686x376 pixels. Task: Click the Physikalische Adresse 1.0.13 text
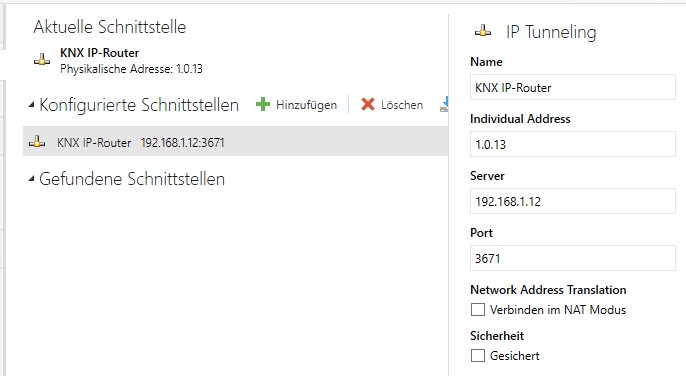(x=131, y=69)
